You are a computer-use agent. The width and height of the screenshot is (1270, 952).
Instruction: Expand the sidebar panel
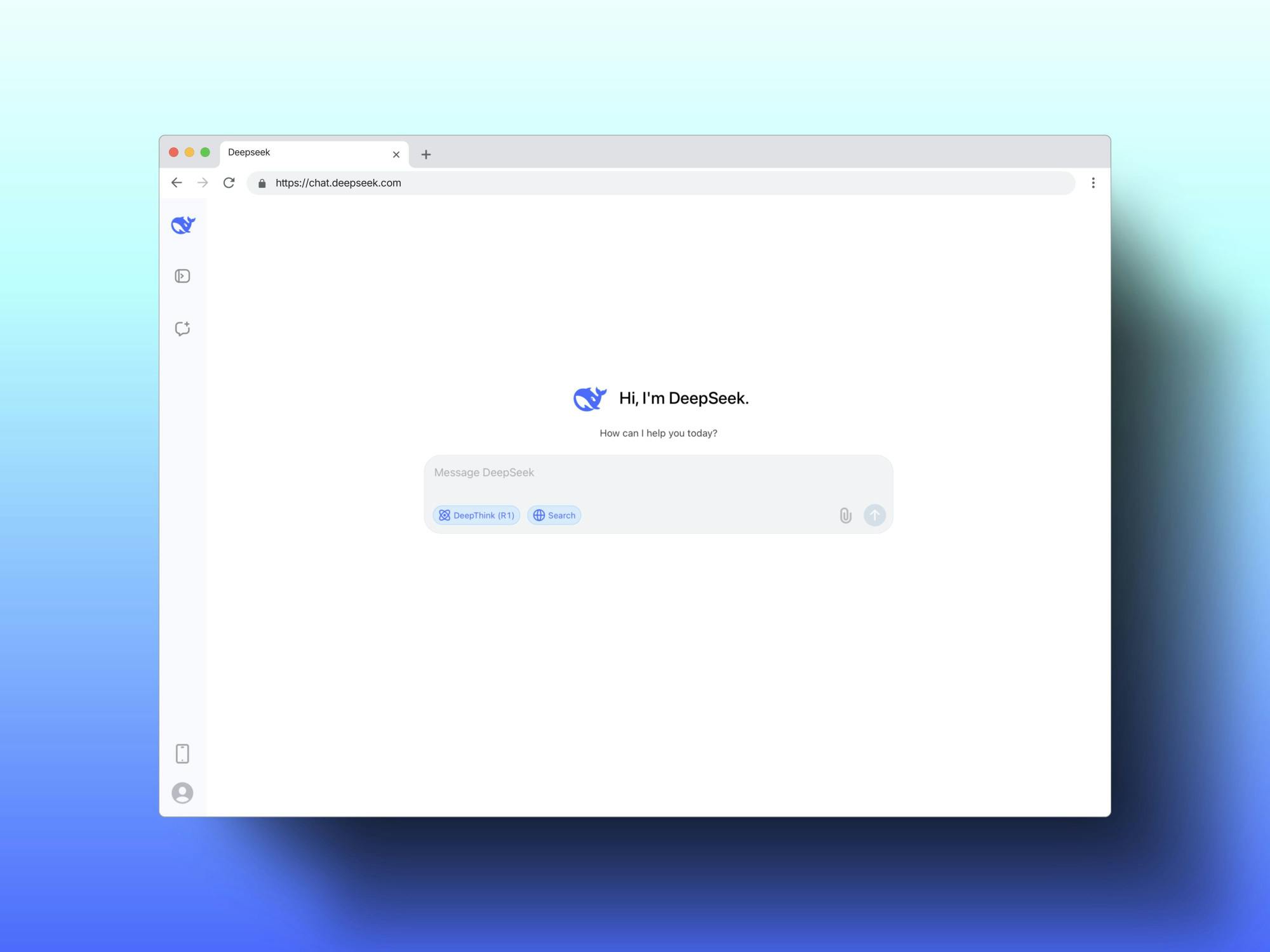pos(182,276)
